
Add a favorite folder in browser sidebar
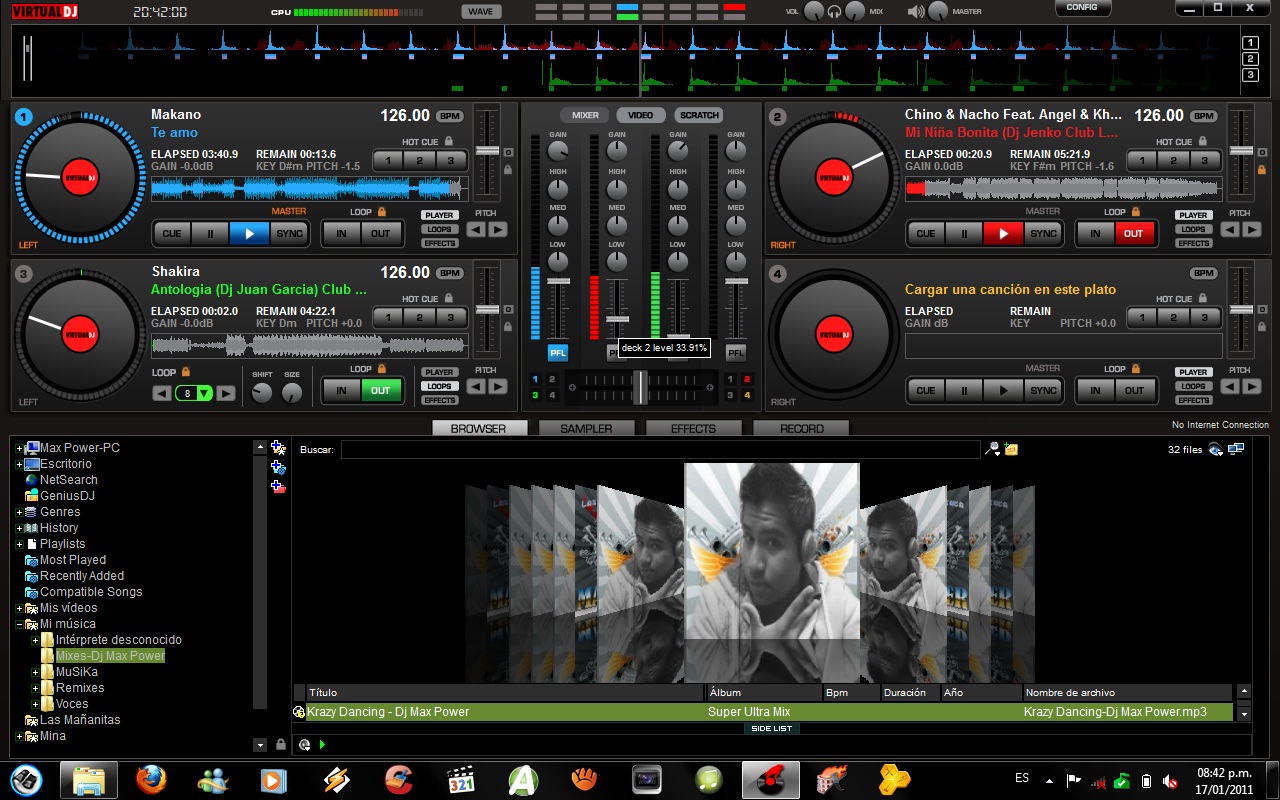tap(278, 448)
